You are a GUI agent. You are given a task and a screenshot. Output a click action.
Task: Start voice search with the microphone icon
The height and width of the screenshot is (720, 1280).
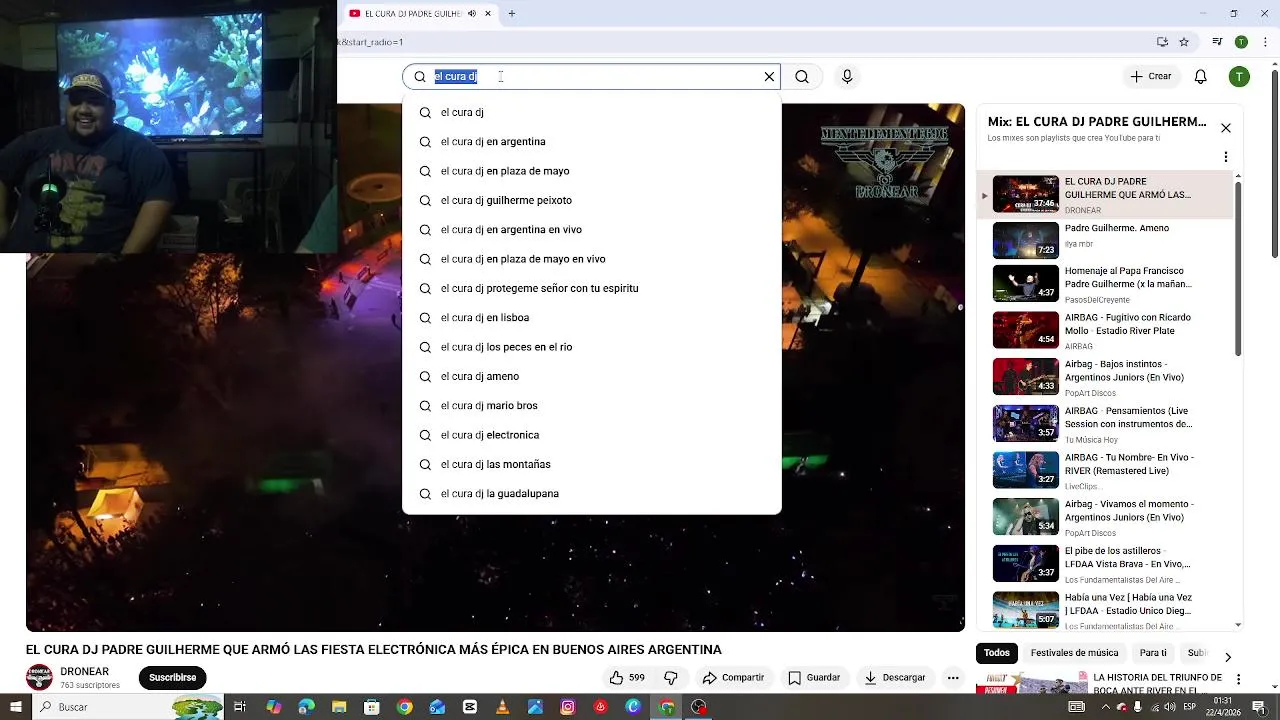(847, 77)
